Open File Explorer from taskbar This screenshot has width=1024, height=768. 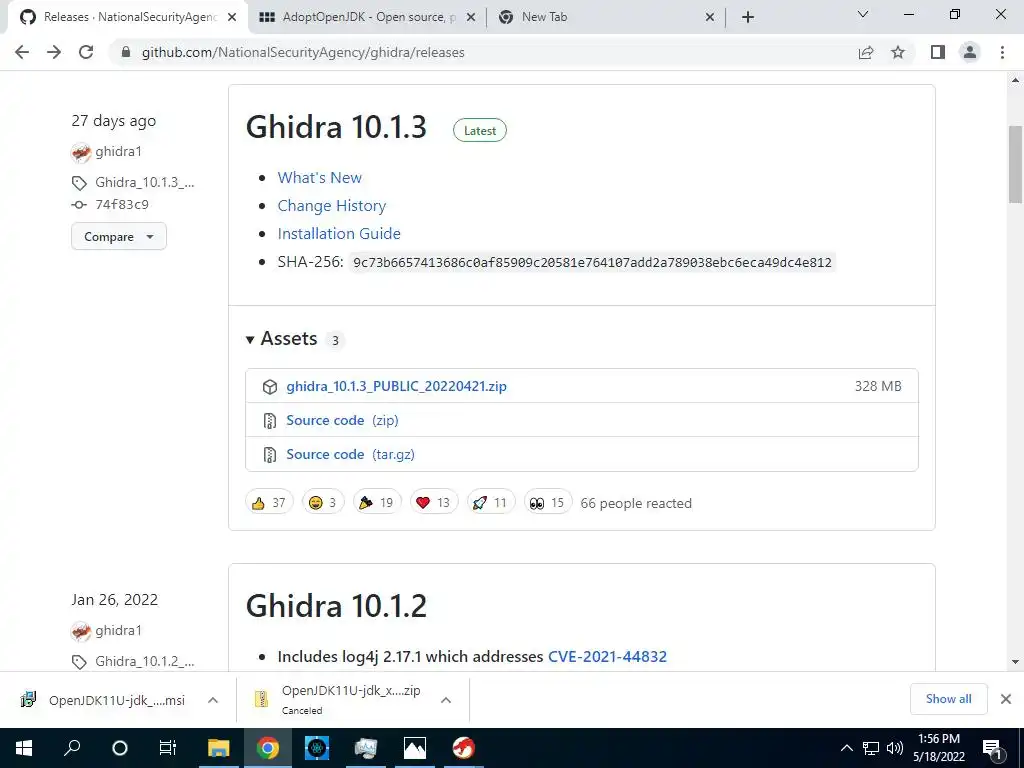click(x=219, y=748)
